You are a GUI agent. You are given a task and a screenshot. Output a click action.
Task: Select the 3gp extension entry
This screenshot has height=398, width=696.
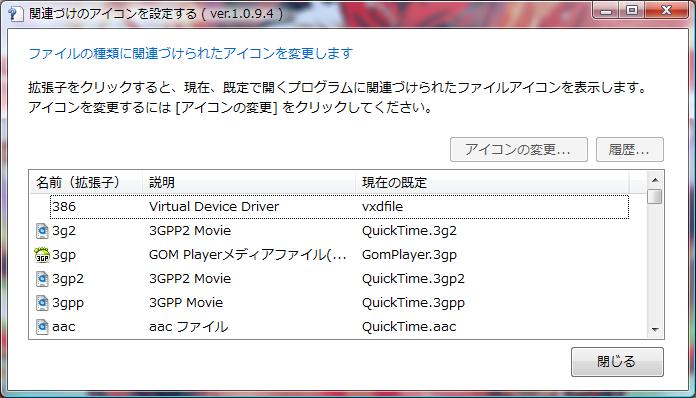[64, 255]
